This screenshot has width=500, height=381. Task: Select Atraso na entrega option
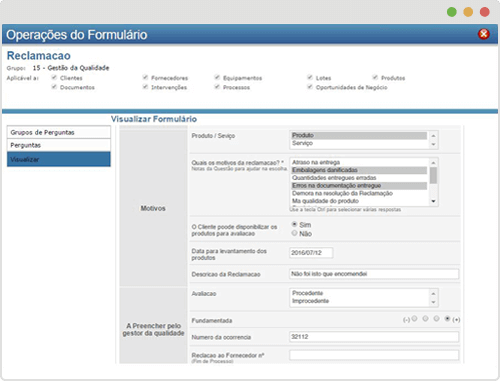[359, 162]
